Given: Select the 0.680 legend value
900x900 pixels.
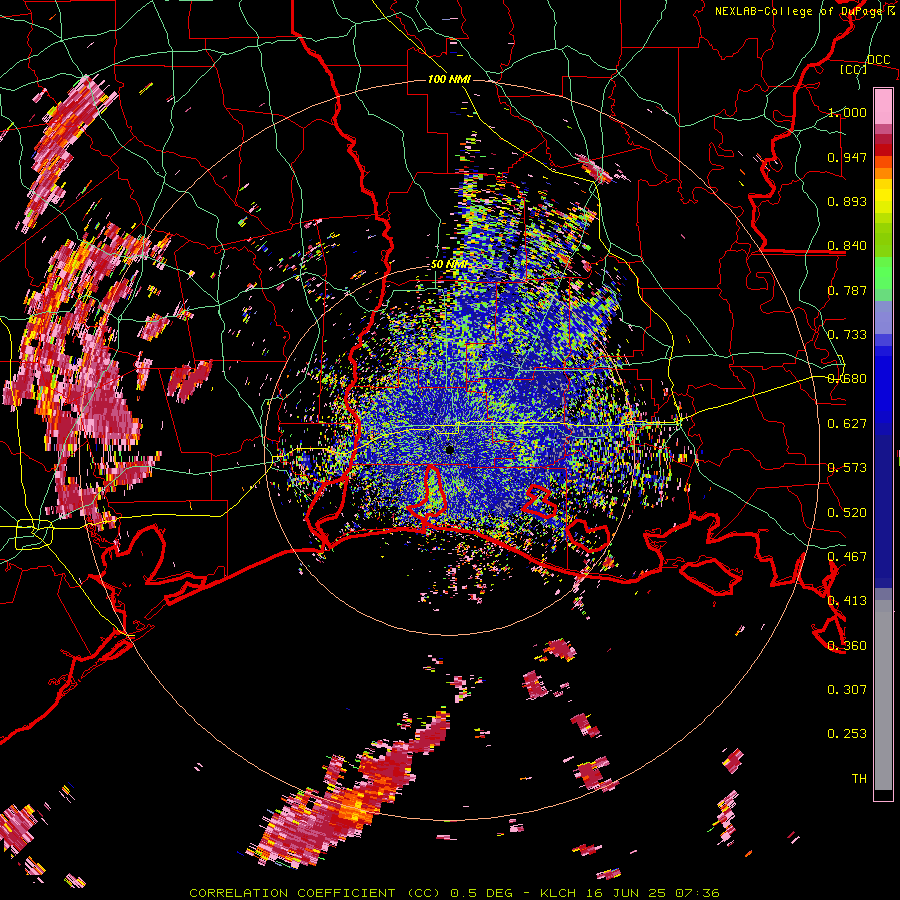Looking at the screenshot, I should click(x=847, y=379).
